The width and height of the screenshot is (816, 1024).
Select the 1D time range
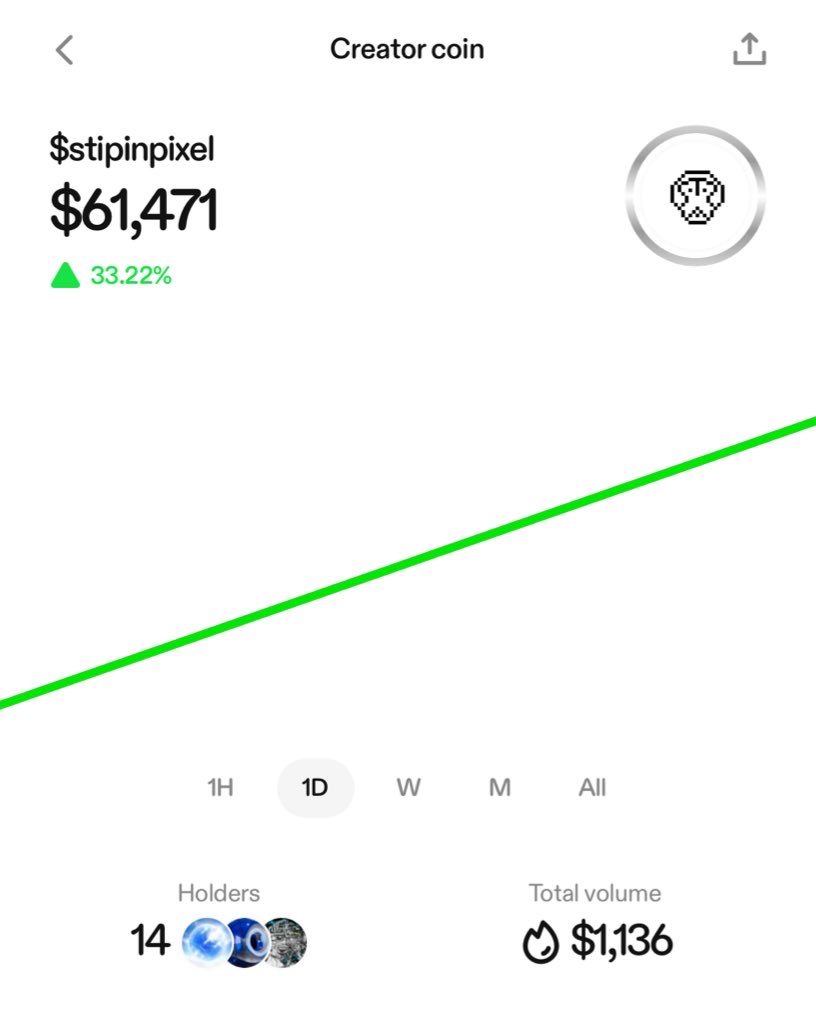click(x=315, y=788)
